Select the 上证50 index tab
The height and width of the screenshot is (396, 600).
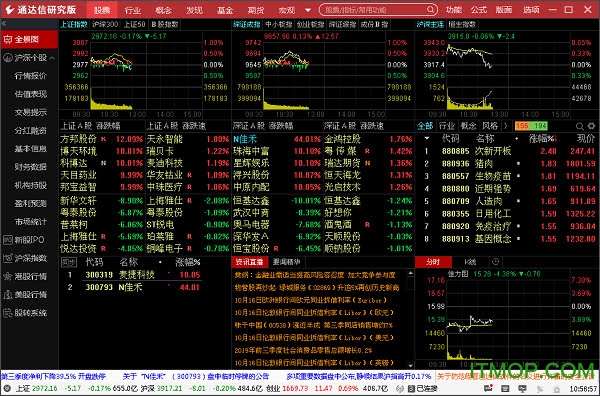click(134, 24)
